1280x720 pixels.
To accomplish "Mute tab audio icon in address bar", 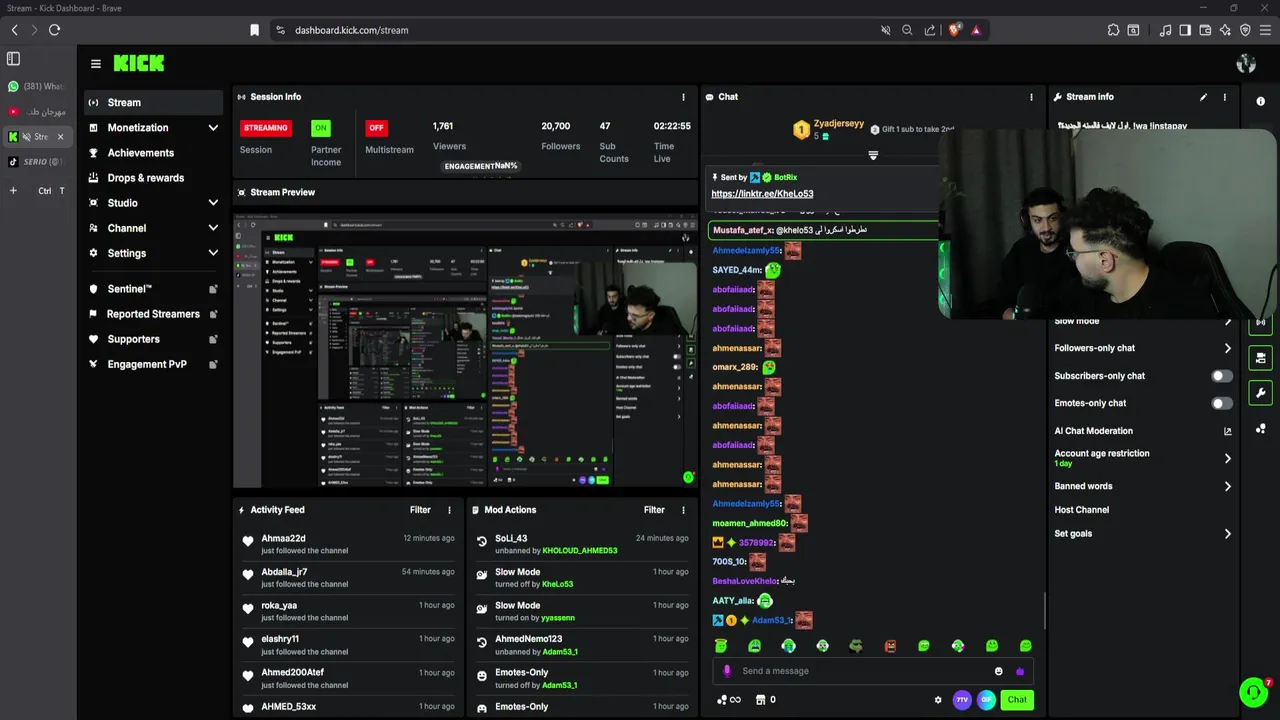I will point(885,30).
